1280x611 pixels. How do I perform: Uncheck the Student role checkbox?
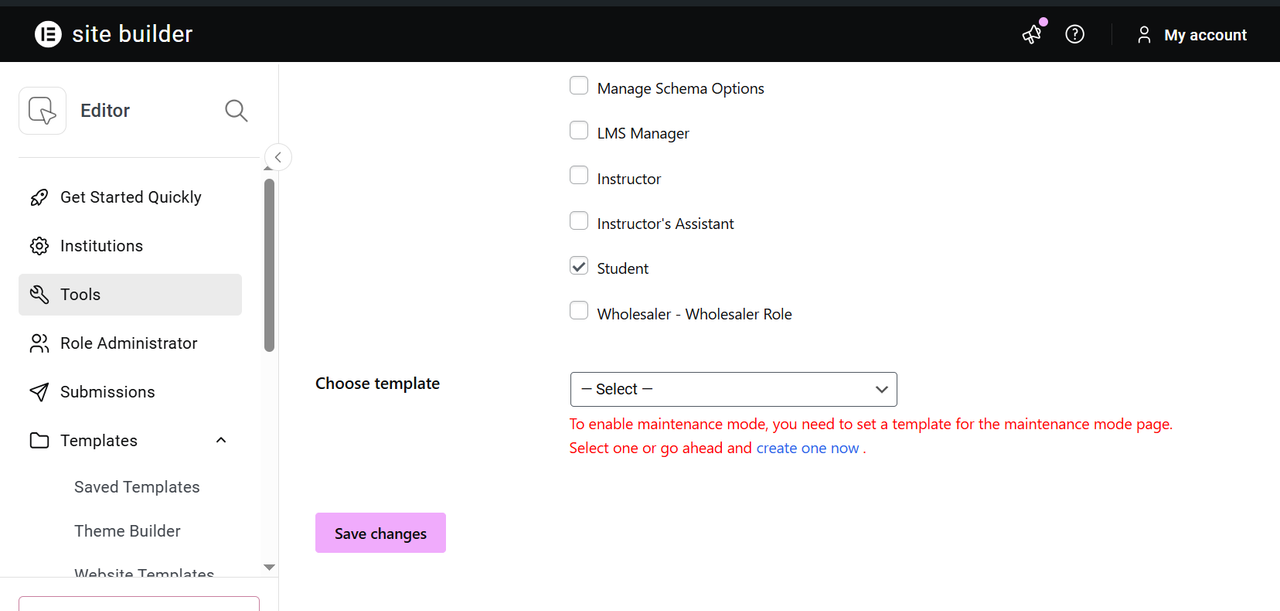[579, 266]
